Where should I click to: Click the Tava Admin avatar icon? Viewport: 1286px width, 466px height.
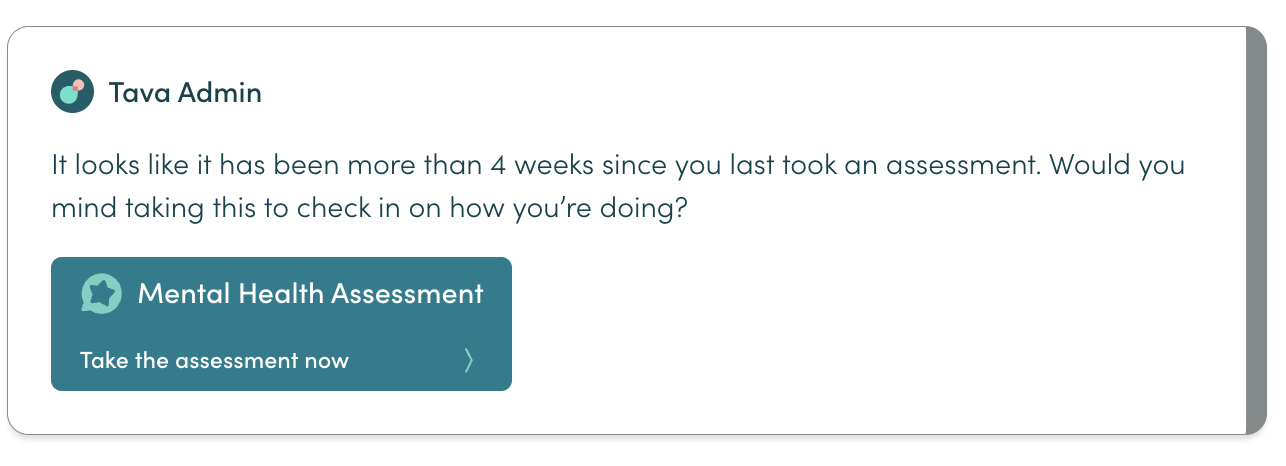[72, 93]
